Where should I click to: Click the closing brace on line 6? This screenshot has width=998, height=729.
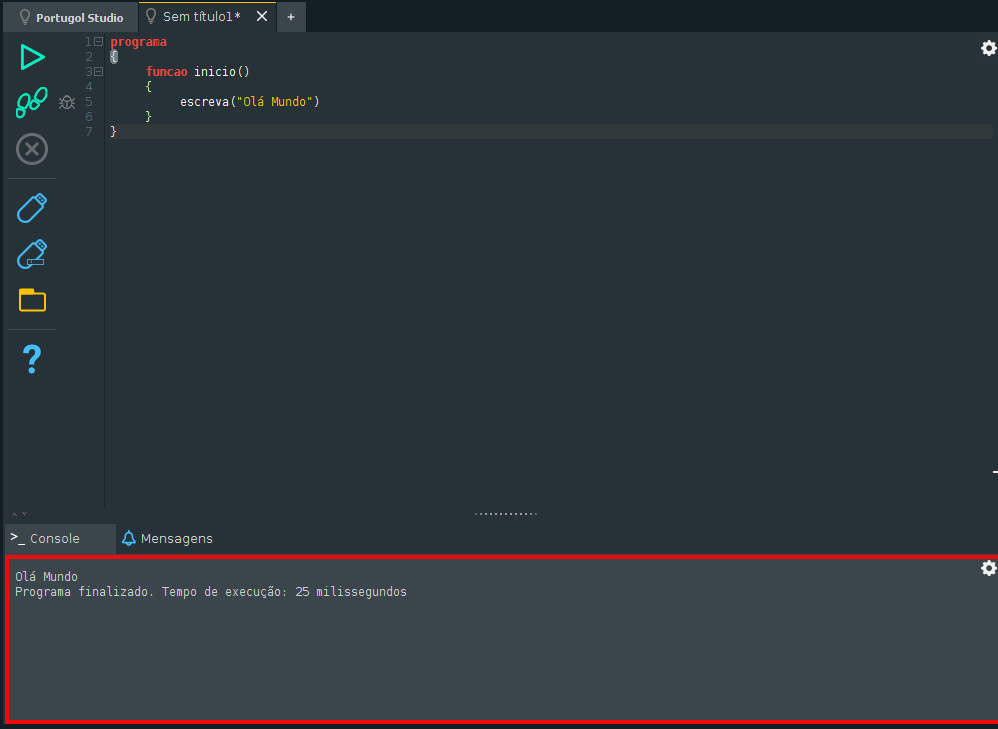coord(148,117)
